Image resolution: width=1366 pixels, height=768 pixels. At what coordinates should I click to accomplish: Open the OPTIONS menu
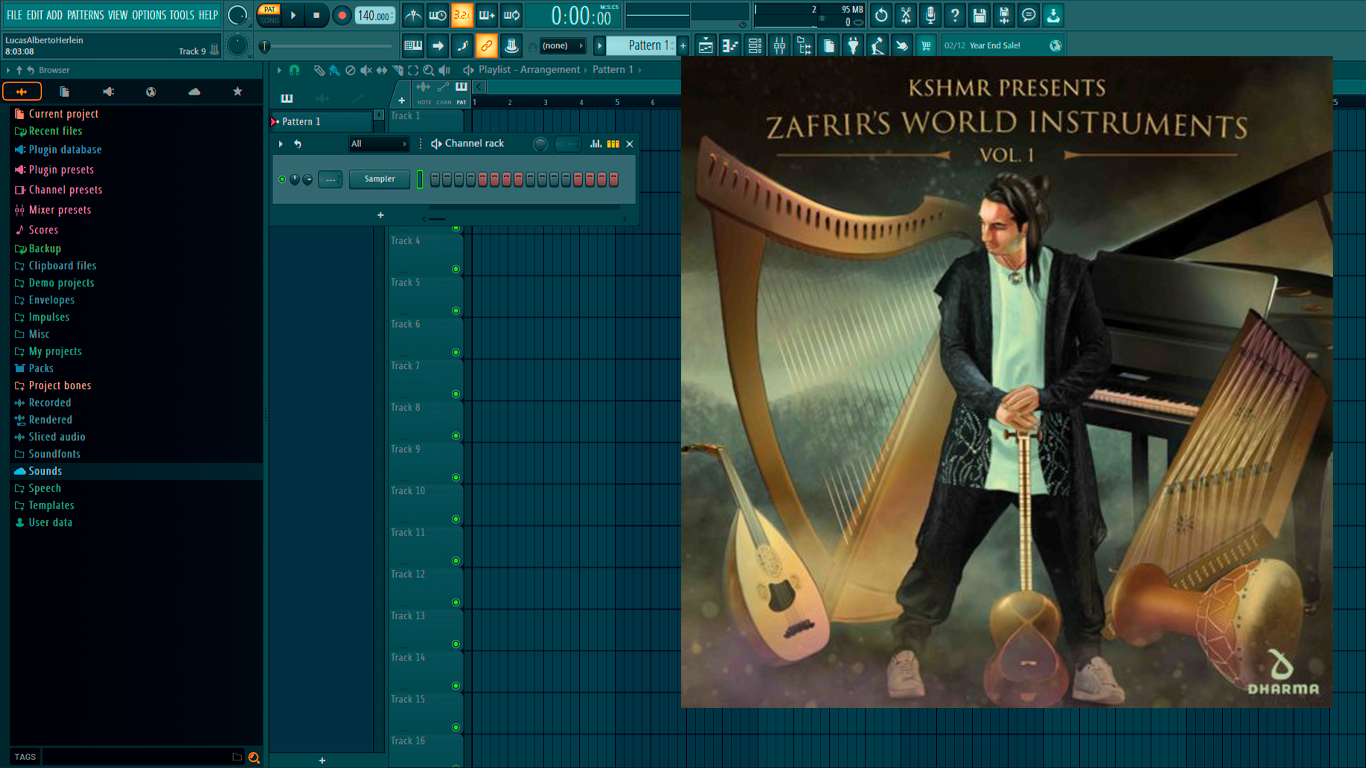tap(149, 15)
